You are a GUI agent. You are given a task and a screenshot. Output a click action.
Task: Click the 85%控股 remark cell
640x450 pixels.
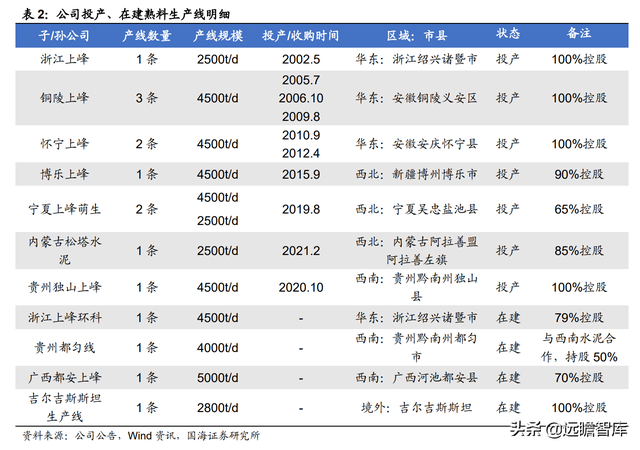[x=579, y=250]
